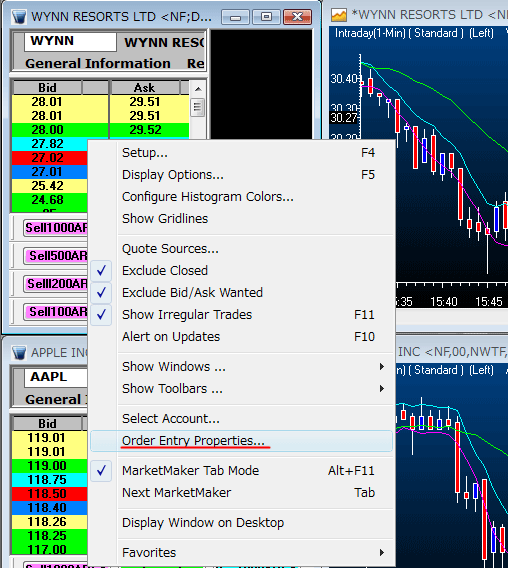This screenshot has height=568, width=508.
Task: Click the WYNN symbol input field
Action: [70, 42]
